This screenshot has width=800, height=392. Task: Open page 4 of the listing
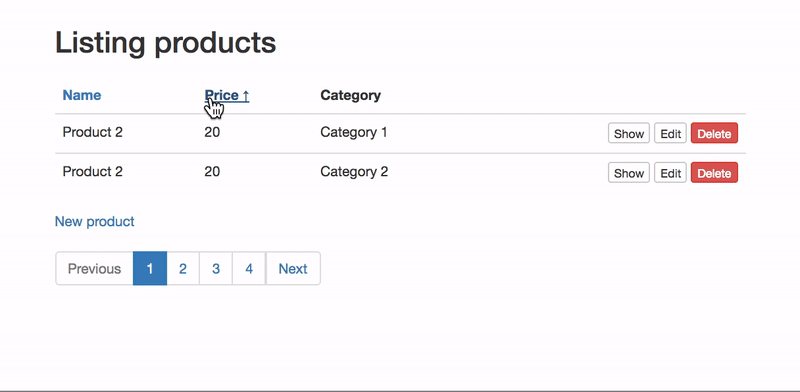click(249, 268)
